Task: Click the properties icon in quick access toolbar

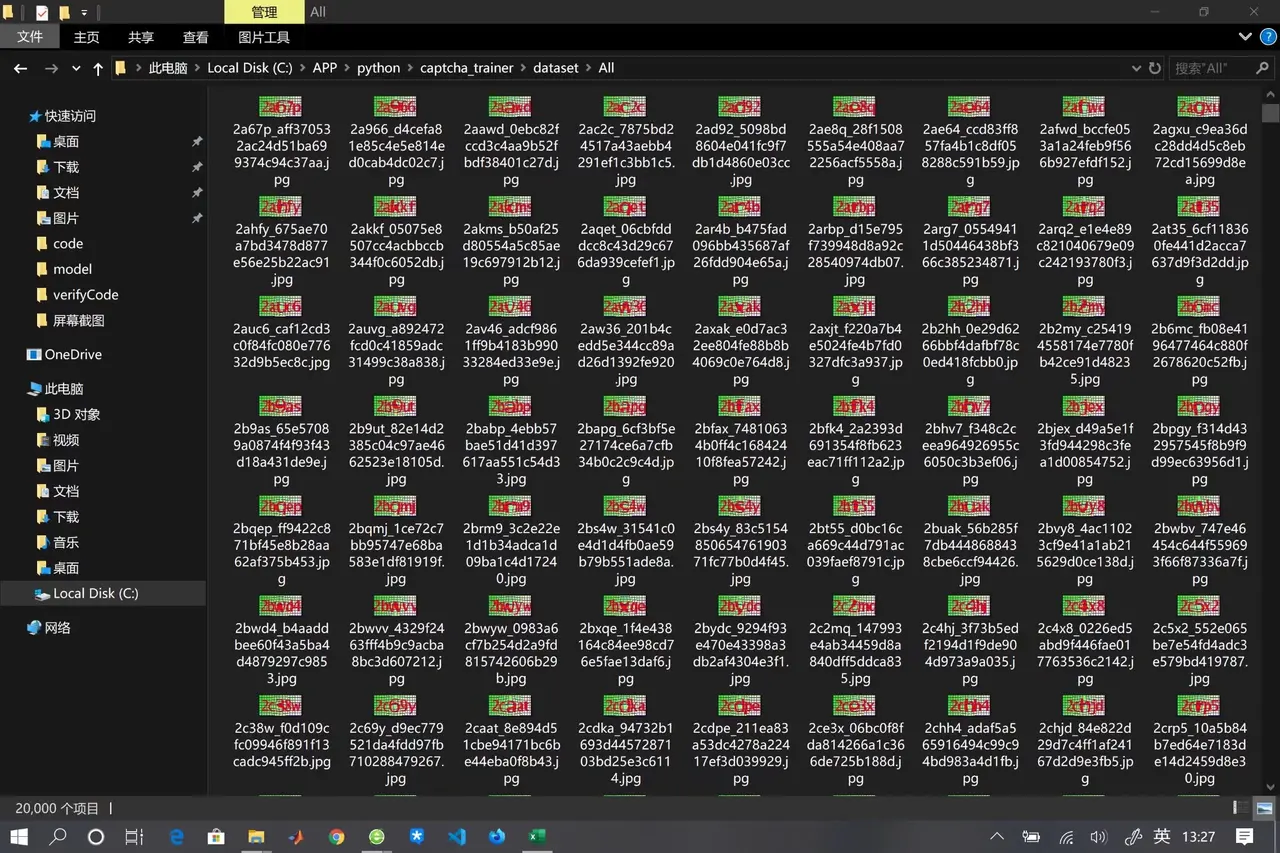Action: pos(42,13)
